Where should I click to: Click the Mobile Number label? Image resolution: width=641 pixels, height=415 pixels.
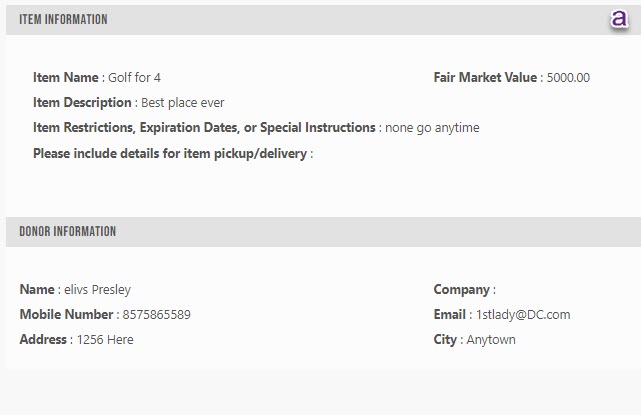[66, 314]
